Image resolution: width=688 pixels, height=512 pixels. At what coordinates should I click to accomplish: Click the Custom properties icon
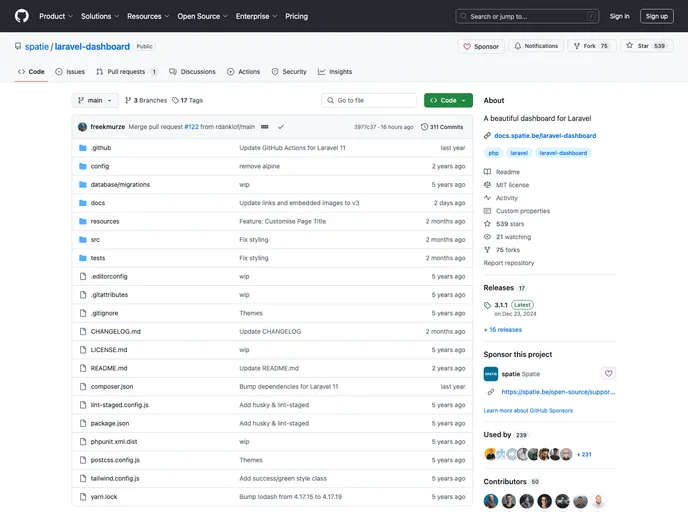[x=487, y=211]
